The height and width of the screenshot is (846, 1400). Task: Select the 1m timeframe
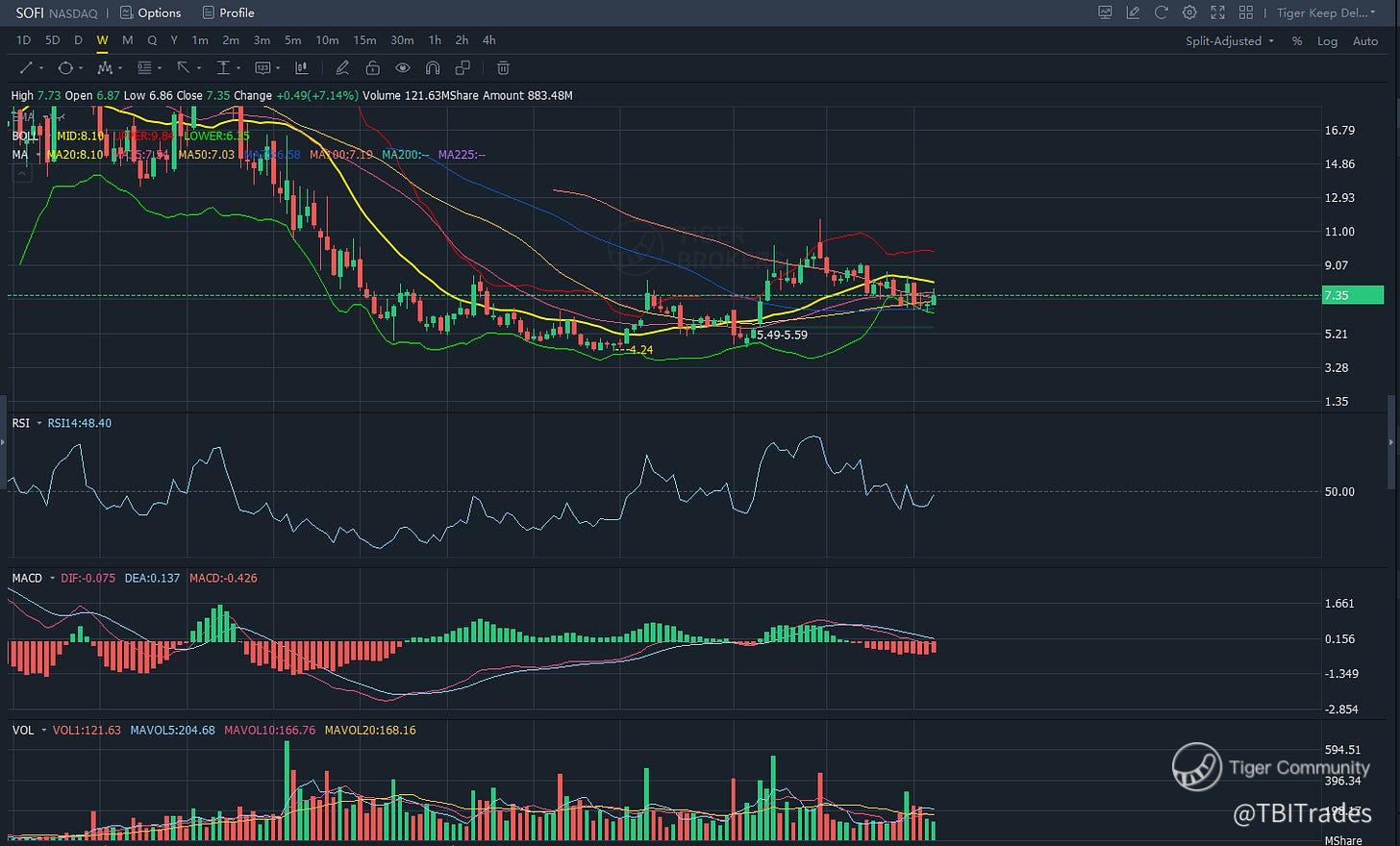(x=200, y=40)
